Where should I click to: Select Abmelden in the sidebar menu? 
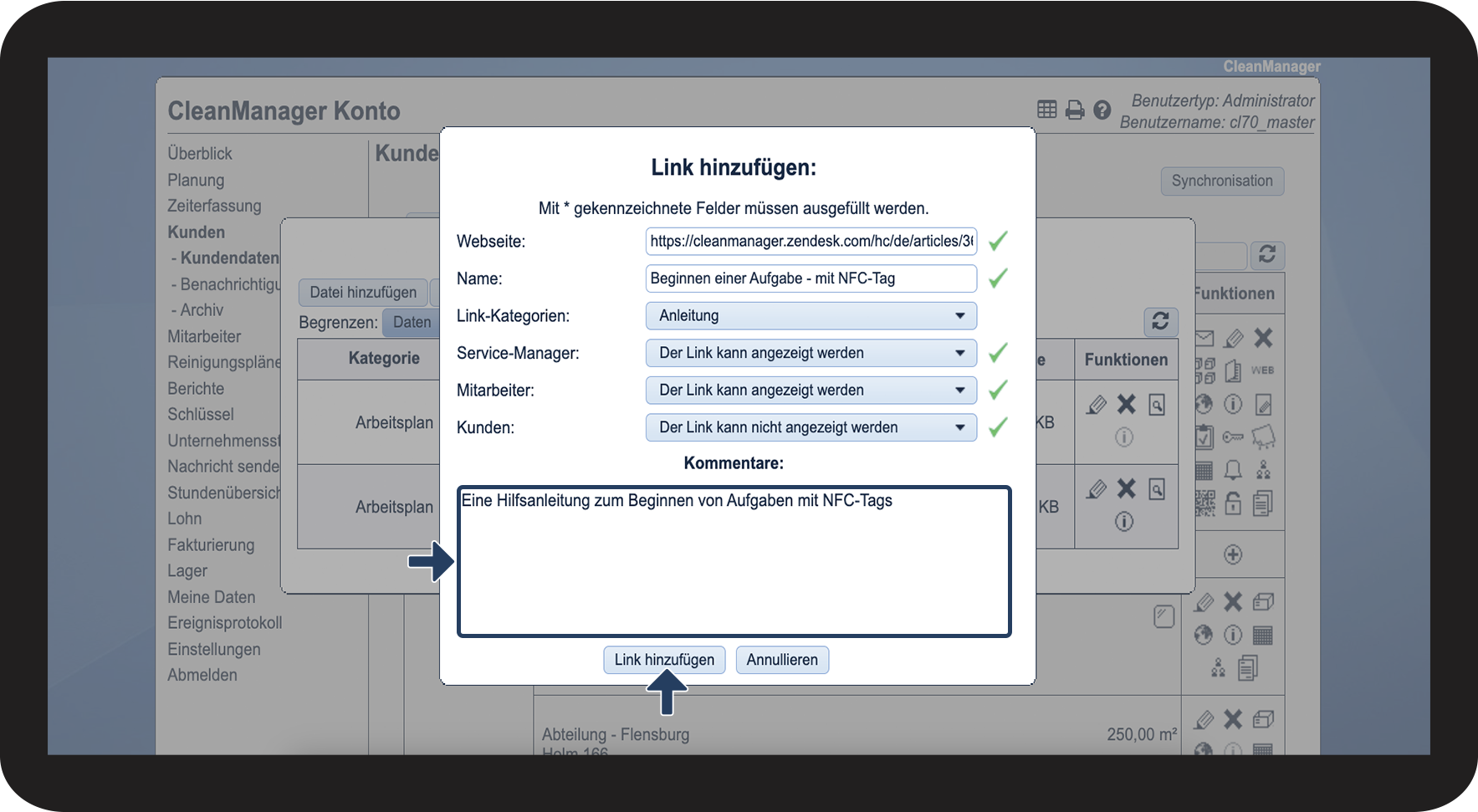(x=202, y=675)
